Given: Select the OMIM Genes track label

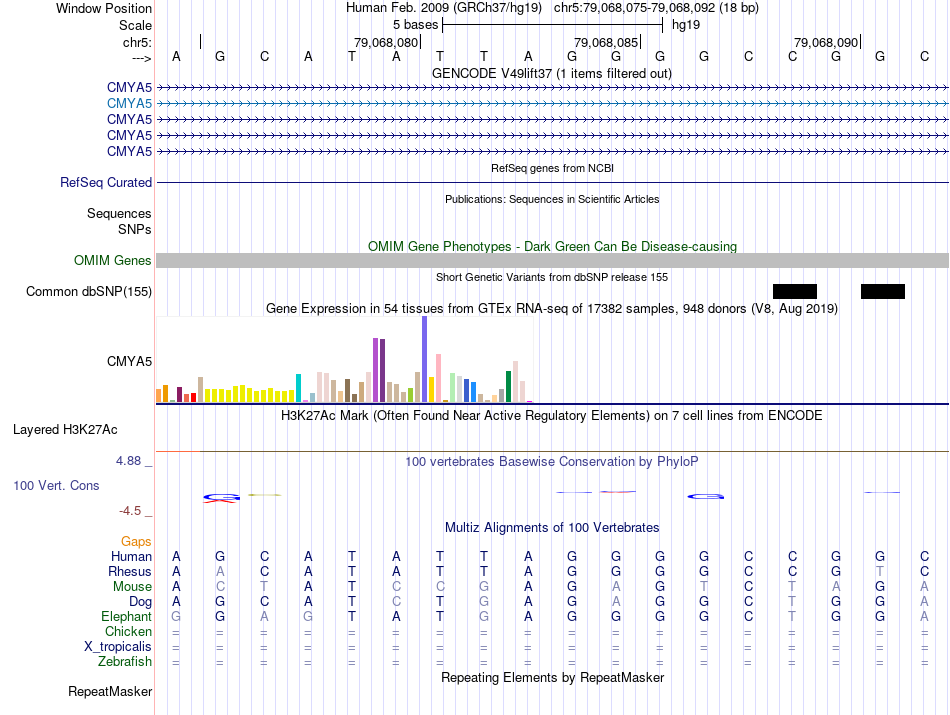Looking at the screenshot, I should click(113, 261).
